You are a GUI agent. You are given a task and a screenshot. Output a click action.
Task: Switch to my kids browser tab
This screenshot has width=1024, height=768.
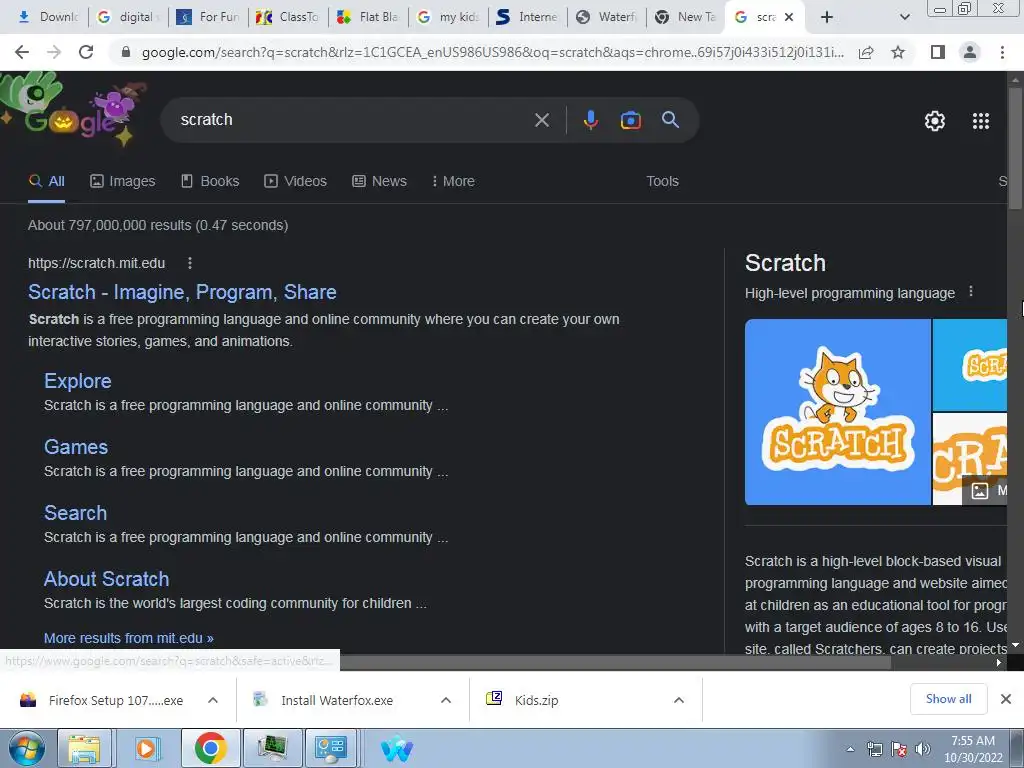(448, 17)
